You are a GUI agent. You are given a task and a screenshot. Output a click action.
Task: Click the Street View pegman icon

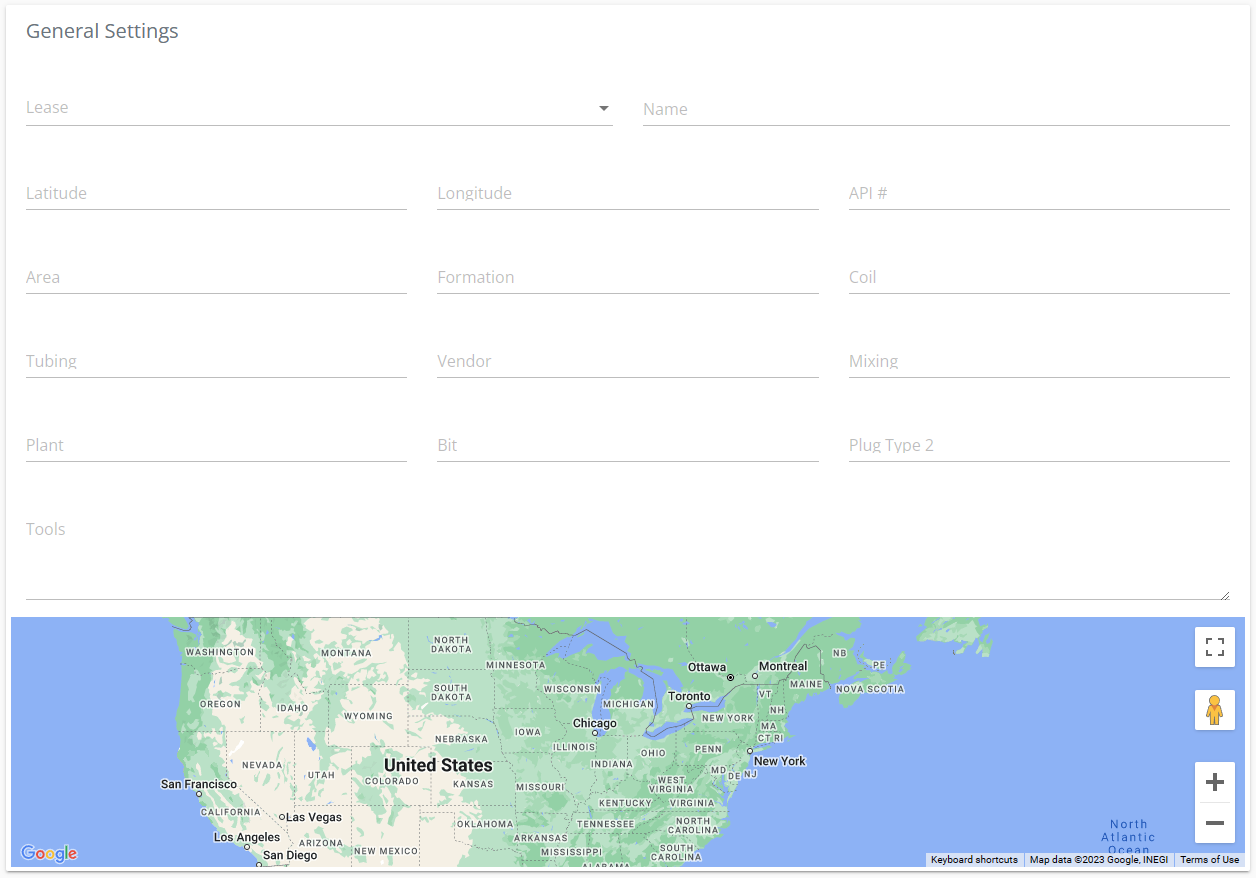(1215, 710)
